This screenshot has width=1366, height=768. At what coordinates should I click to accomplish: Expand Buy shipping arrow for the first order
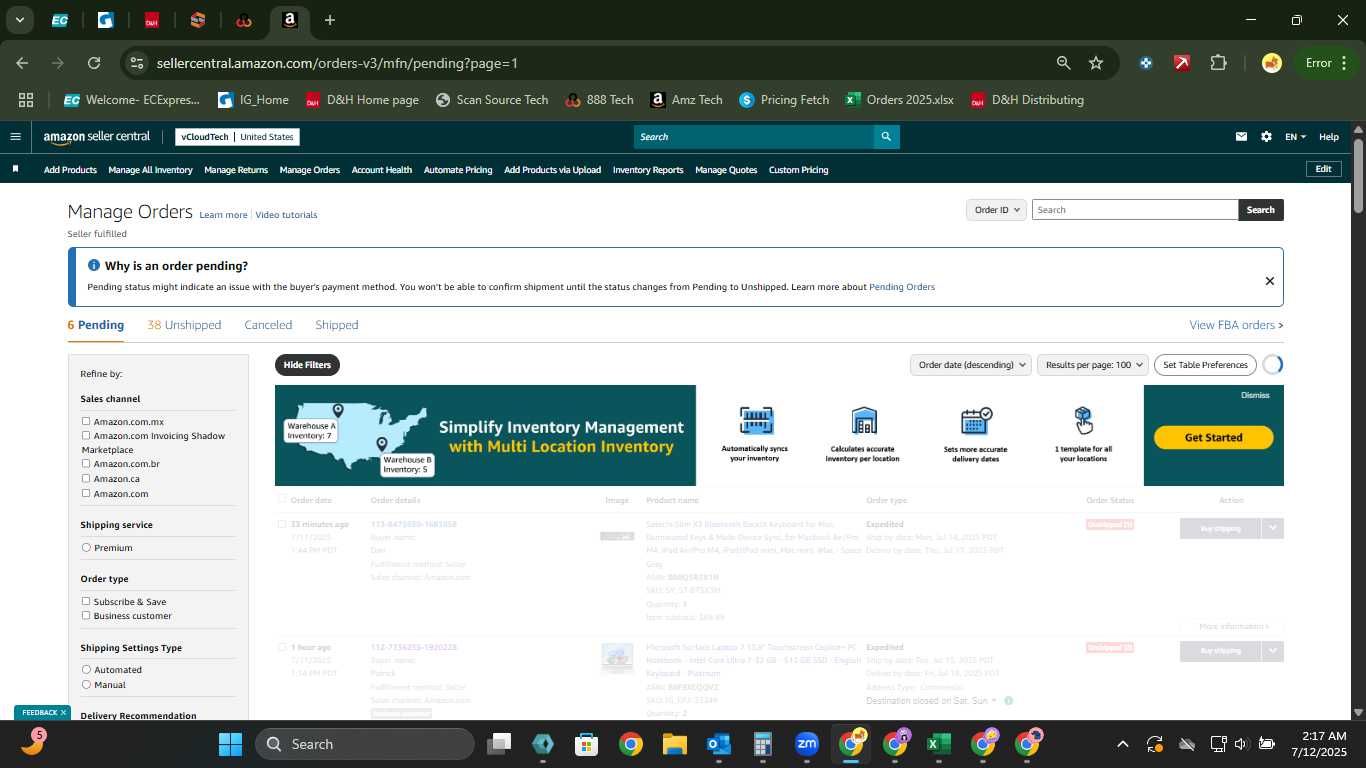click(x=1272, y=528)
